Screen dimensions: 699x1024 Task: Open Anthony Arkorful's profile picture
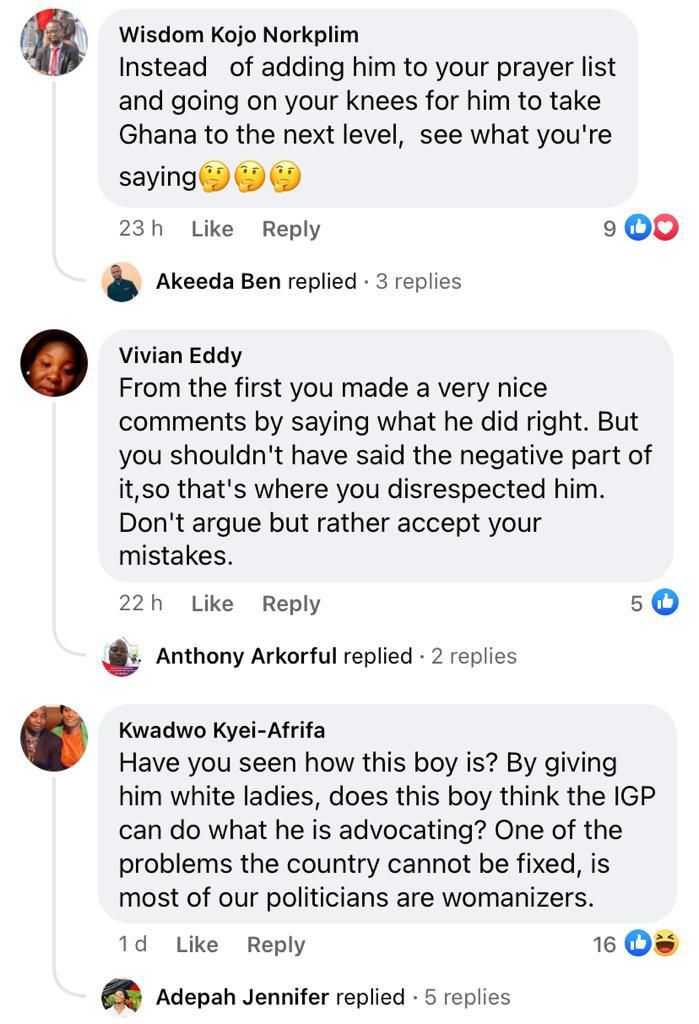pos(122,656)
